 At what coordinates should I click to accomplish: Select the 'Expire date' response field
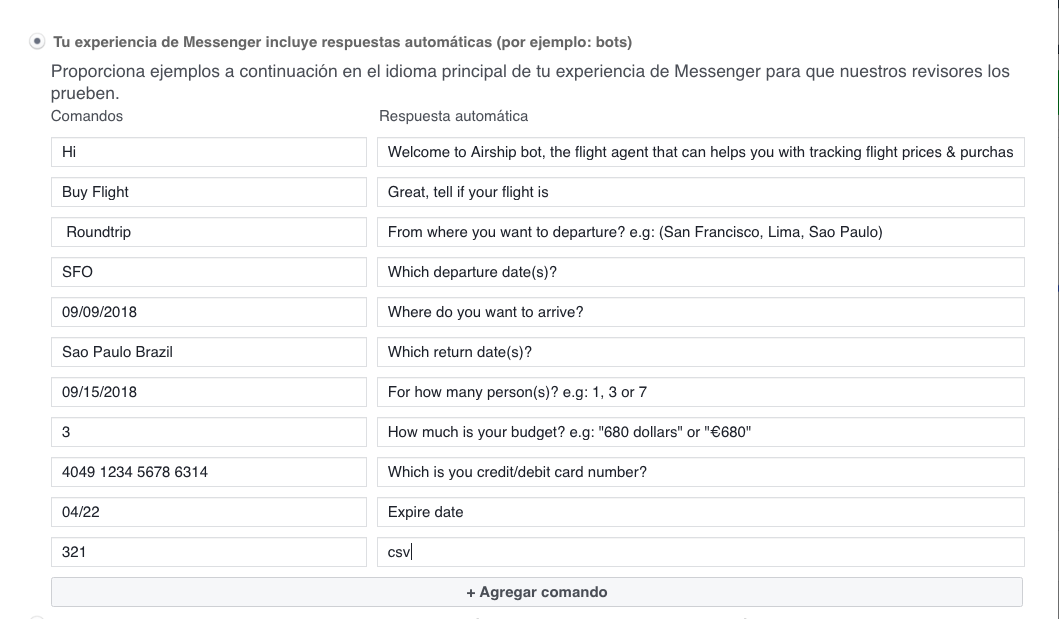[x=700, y=512]
